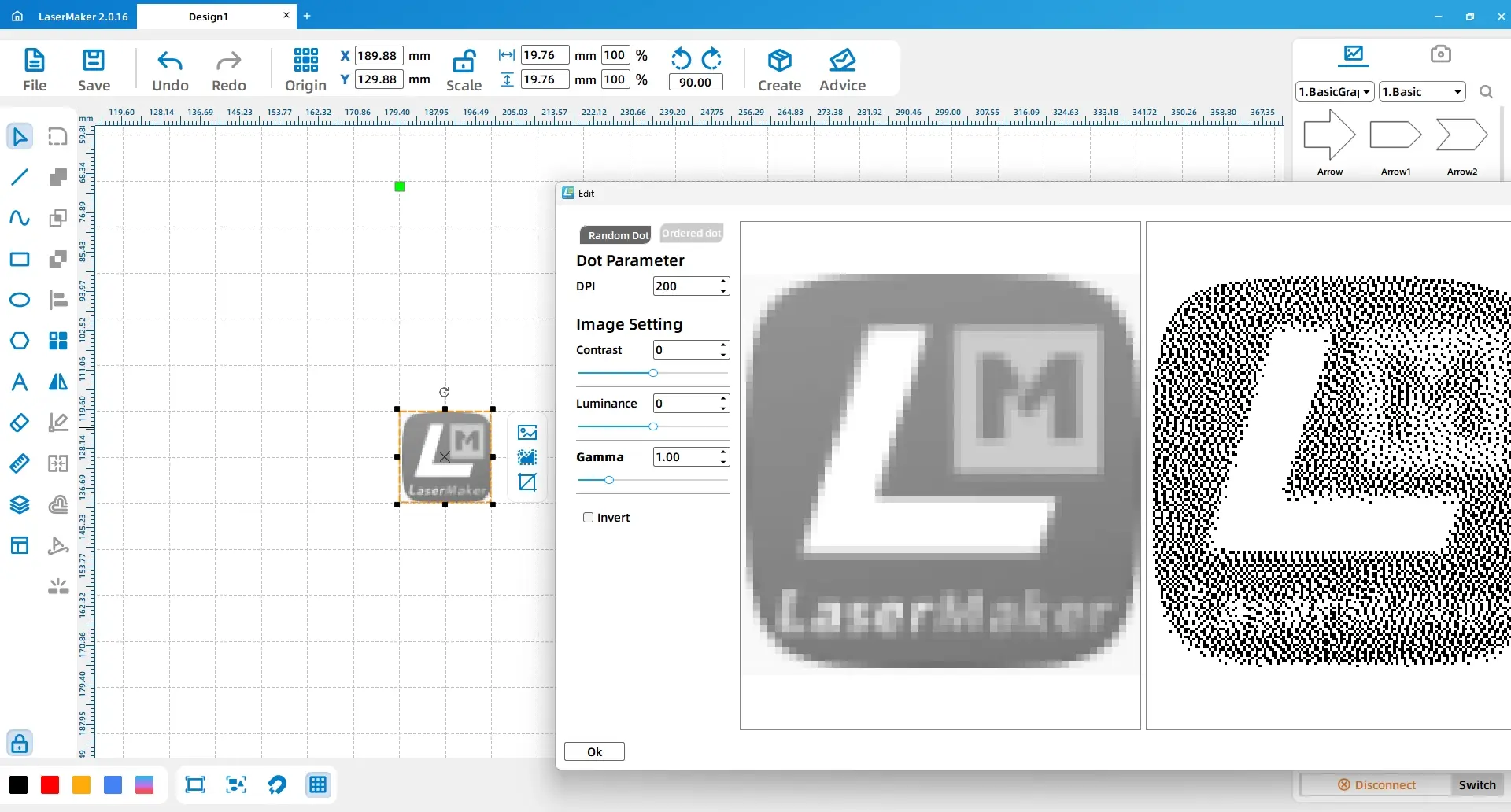Open the layout table tool in left toolbar

pyautogui.click(x=20, y=545)
